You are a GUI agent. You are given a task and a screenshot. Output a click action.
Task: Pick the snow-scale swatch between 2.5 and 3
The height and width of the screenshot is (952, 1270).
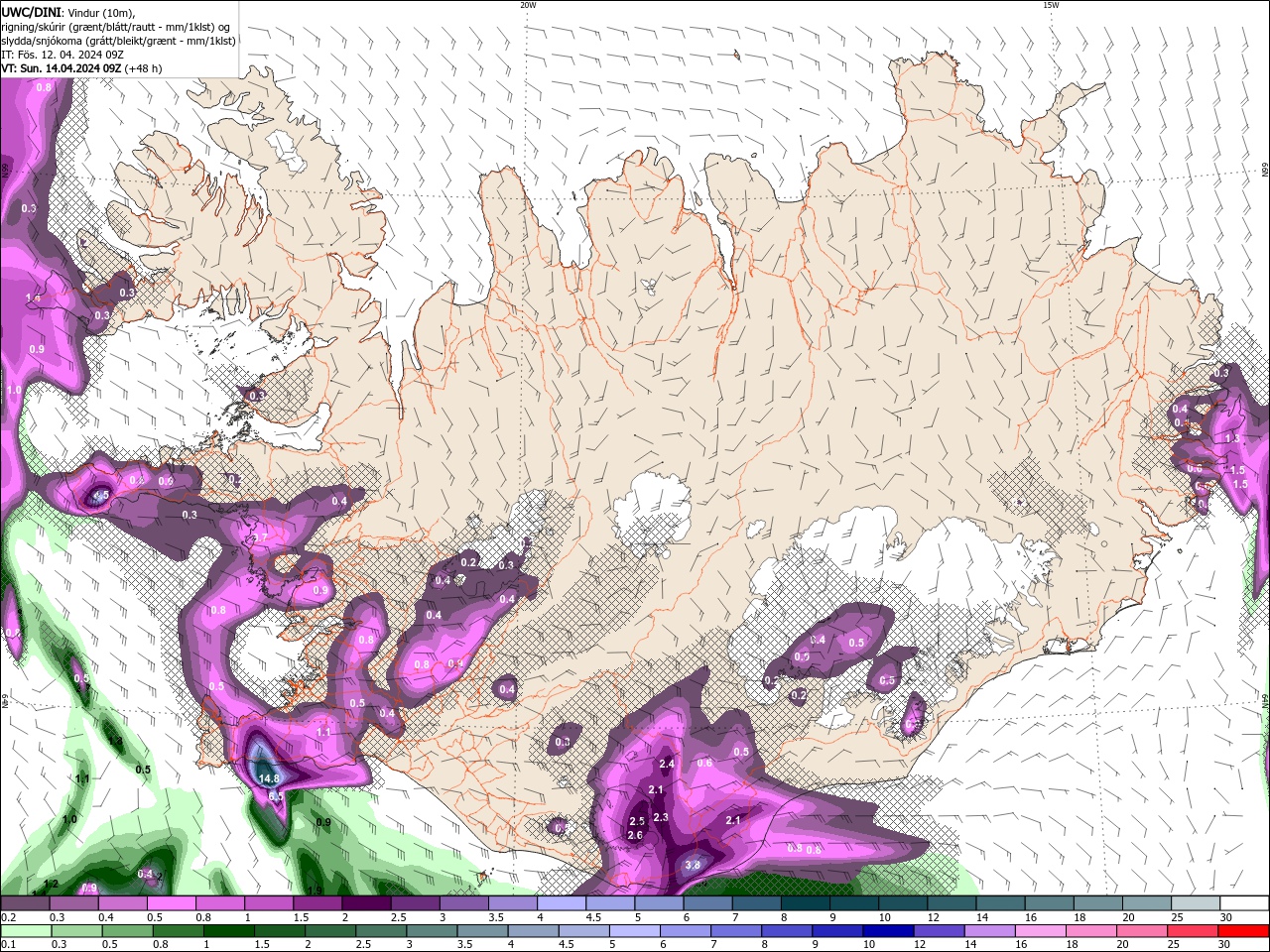[415, 903]
